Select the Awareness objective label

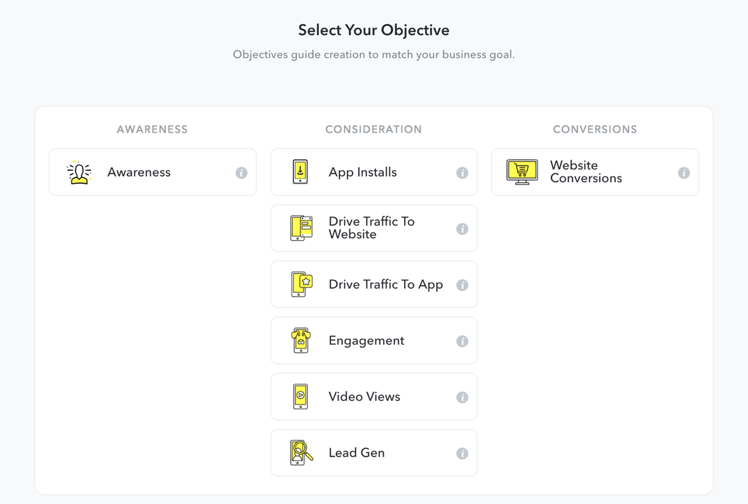(x=139, y=172)
